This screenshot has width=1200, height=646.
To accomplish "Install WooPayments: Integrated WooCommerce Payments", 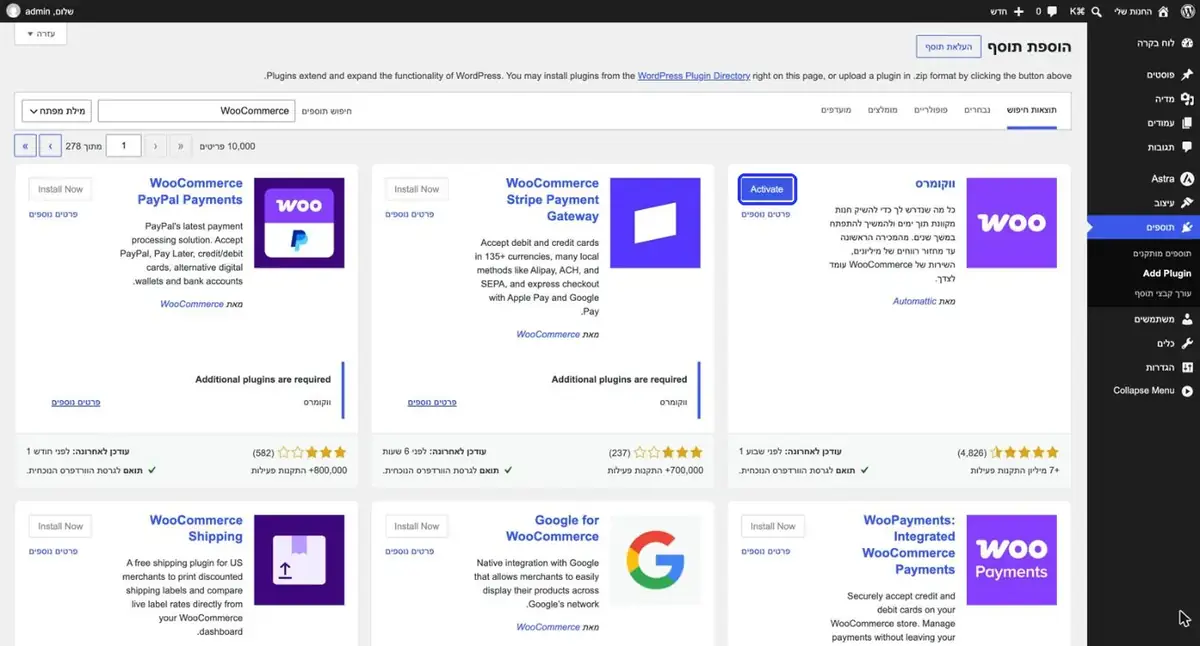I will [x=772, y=526].
